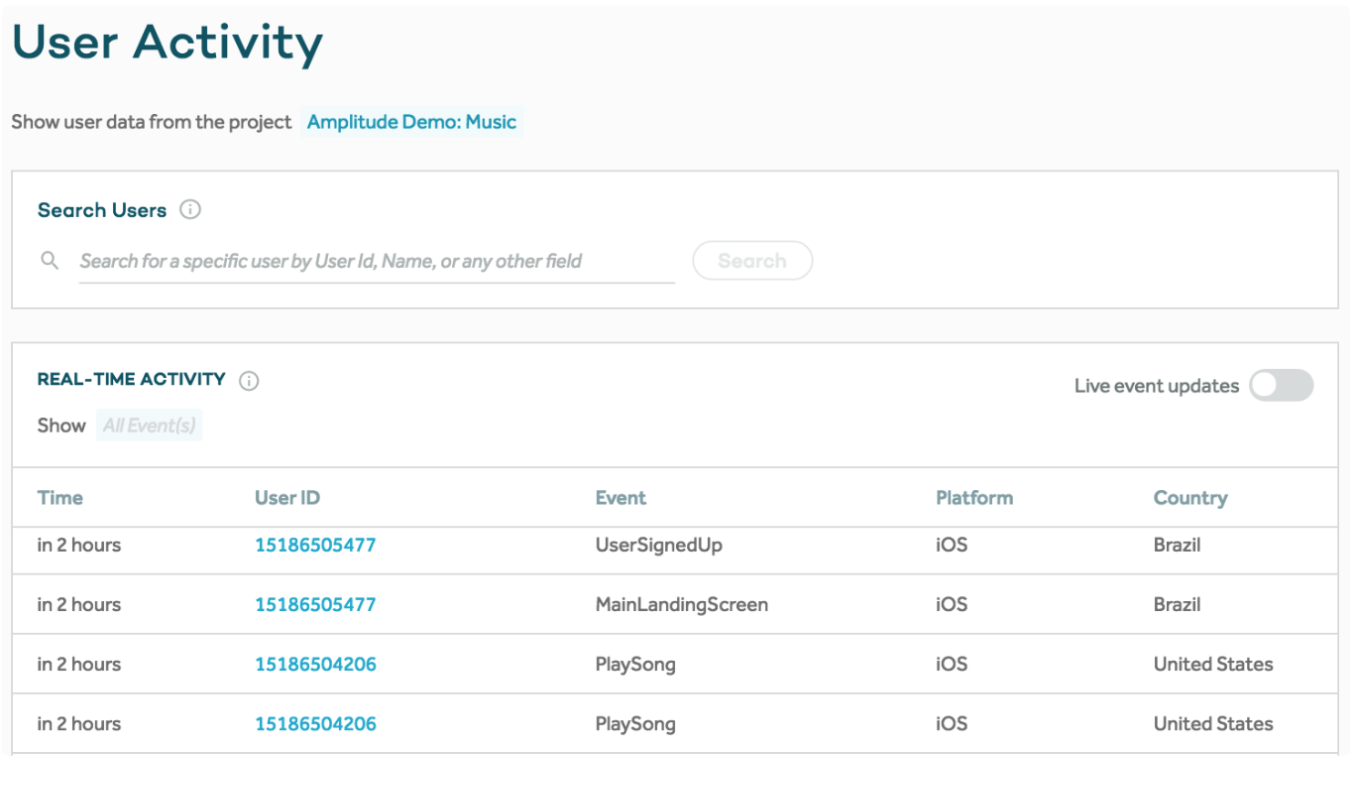Sort by the Country column header
The image size is (1354, 790).
pyautogui.click(x=1190, y=498)
